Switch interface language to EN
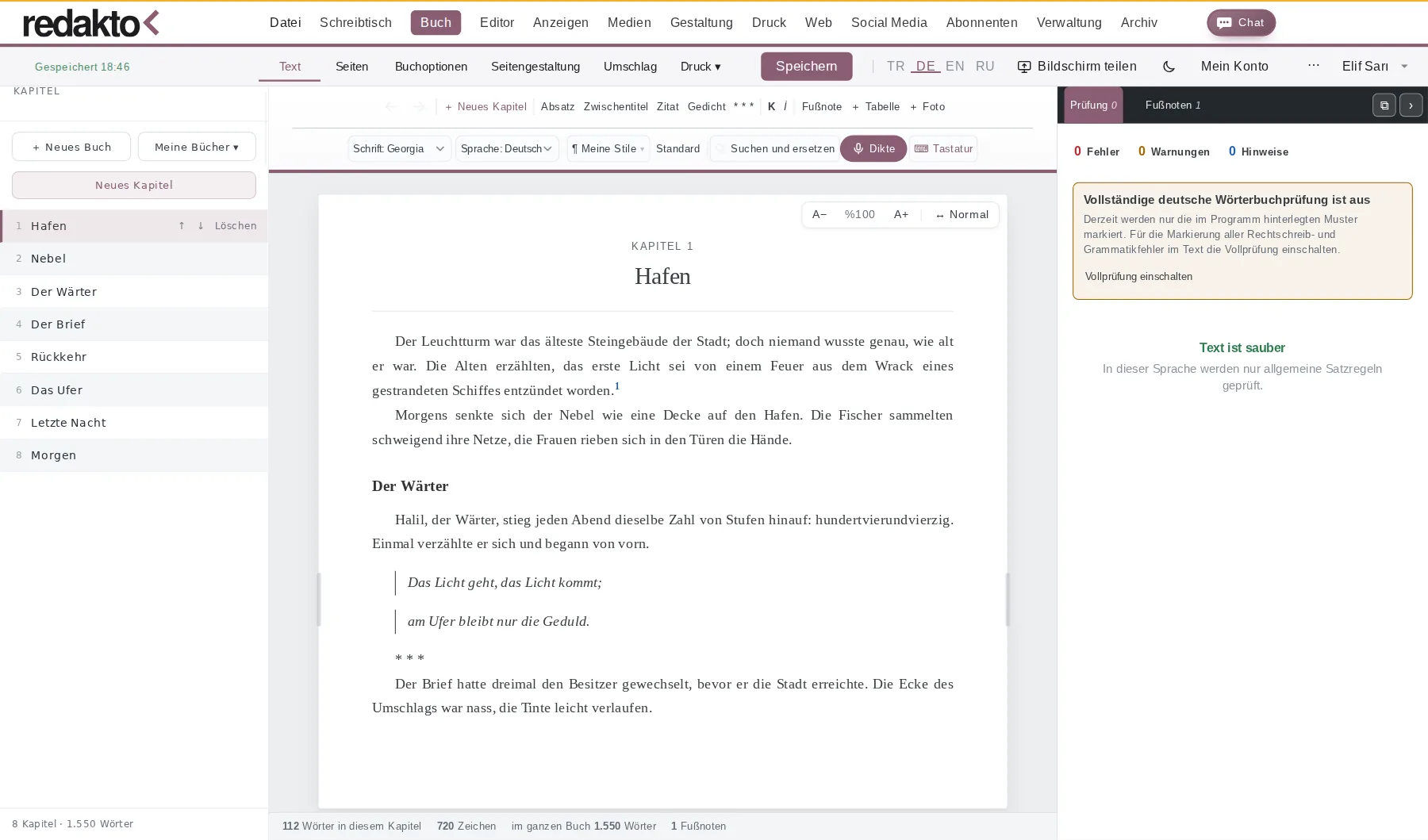The width and height of the screenshot is (1428, 840). pos(955,67)
